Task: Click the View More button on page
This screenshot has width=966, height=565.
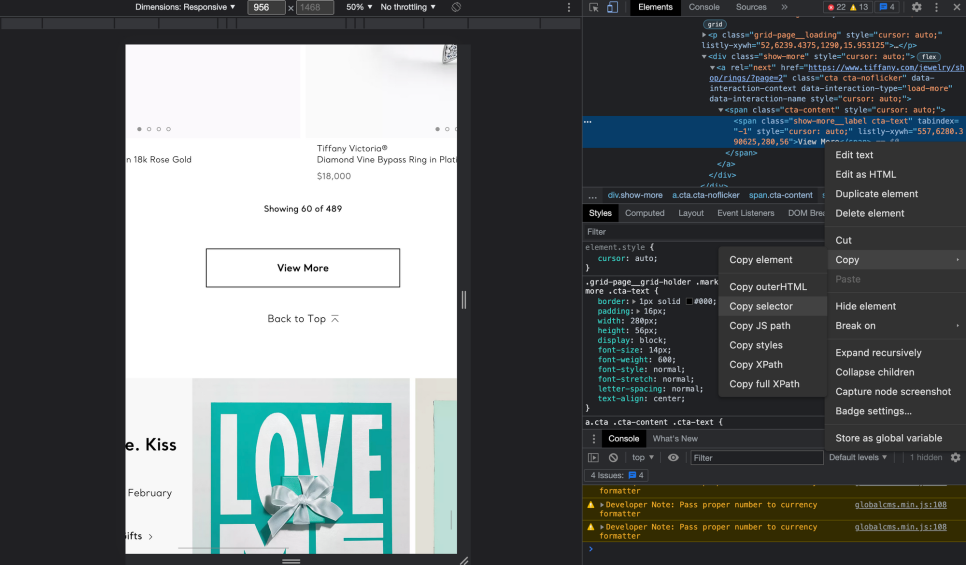Action: (x=302, y=268)
